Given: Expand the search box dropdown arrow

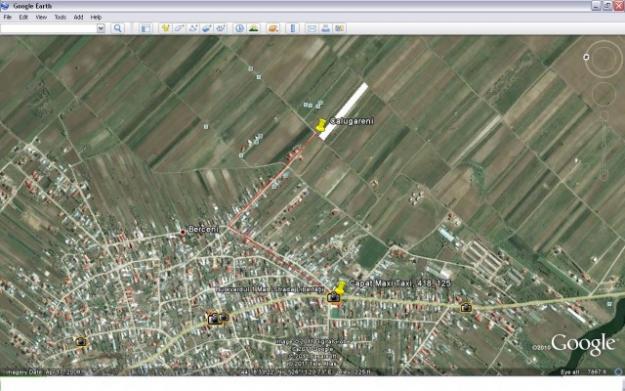Looking at the screenshot, I should pyautogui.click(x=101, y=28).
